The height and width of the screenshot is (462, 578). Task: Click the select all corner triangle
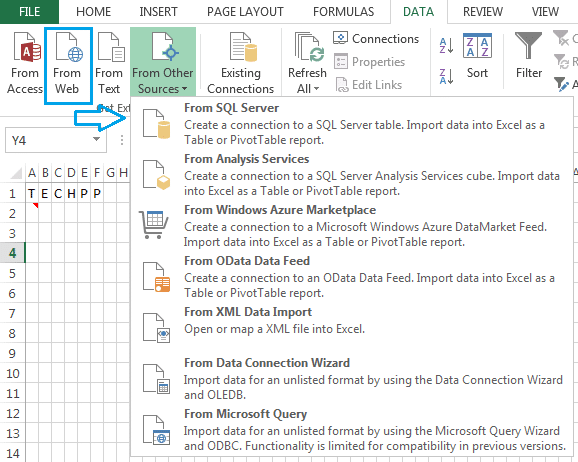(16, 172)
